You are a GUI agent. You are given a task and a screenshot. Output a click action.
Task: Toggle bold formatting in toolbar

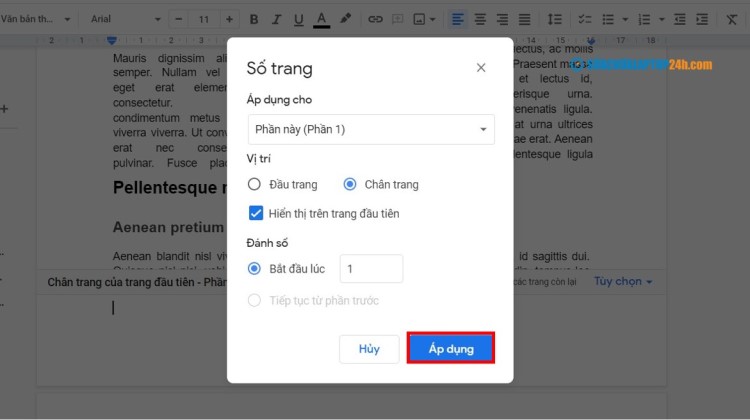[x=254, y=19]
